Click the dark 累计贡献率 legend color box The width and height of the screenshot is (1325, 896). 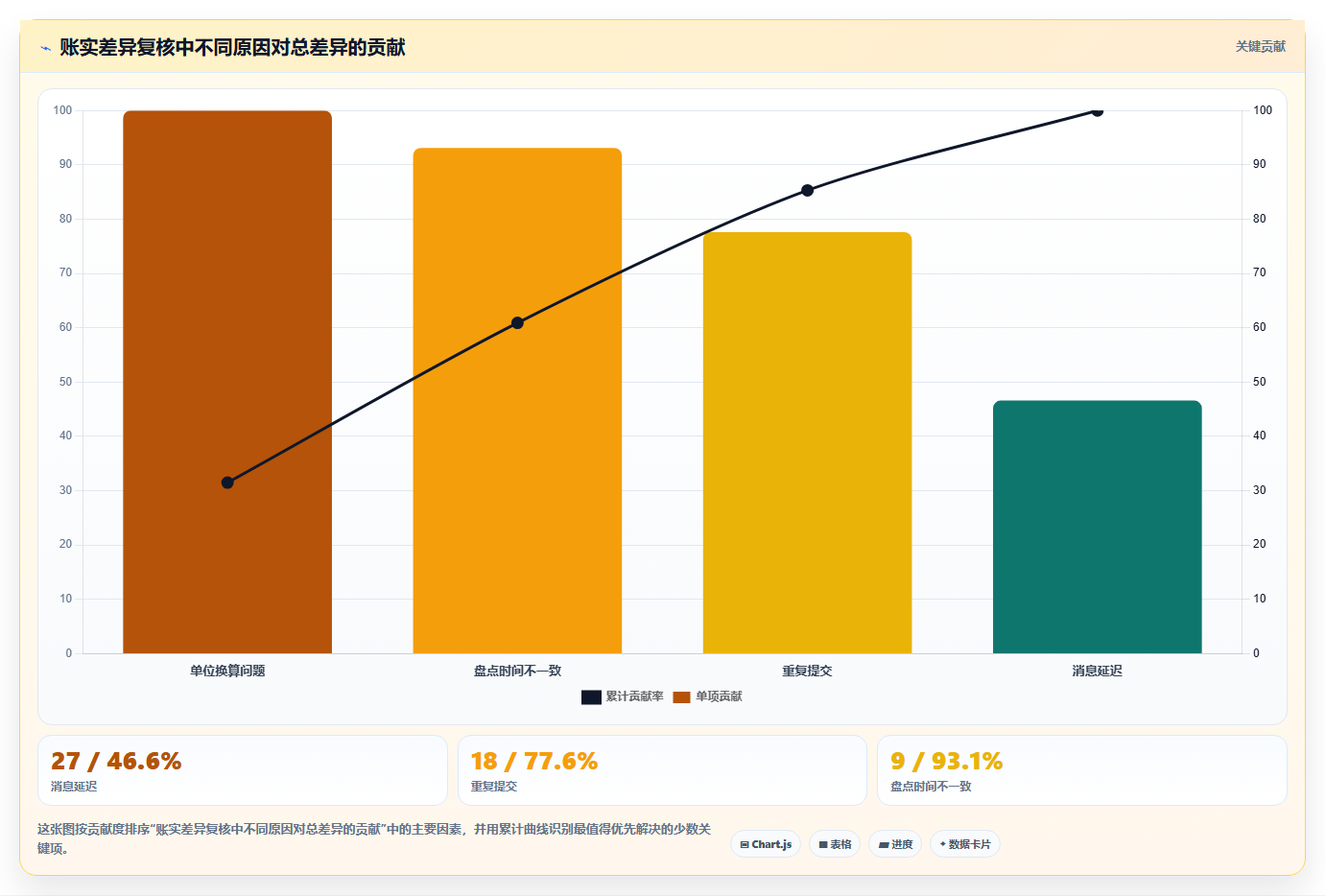click(x=591, y=697)
